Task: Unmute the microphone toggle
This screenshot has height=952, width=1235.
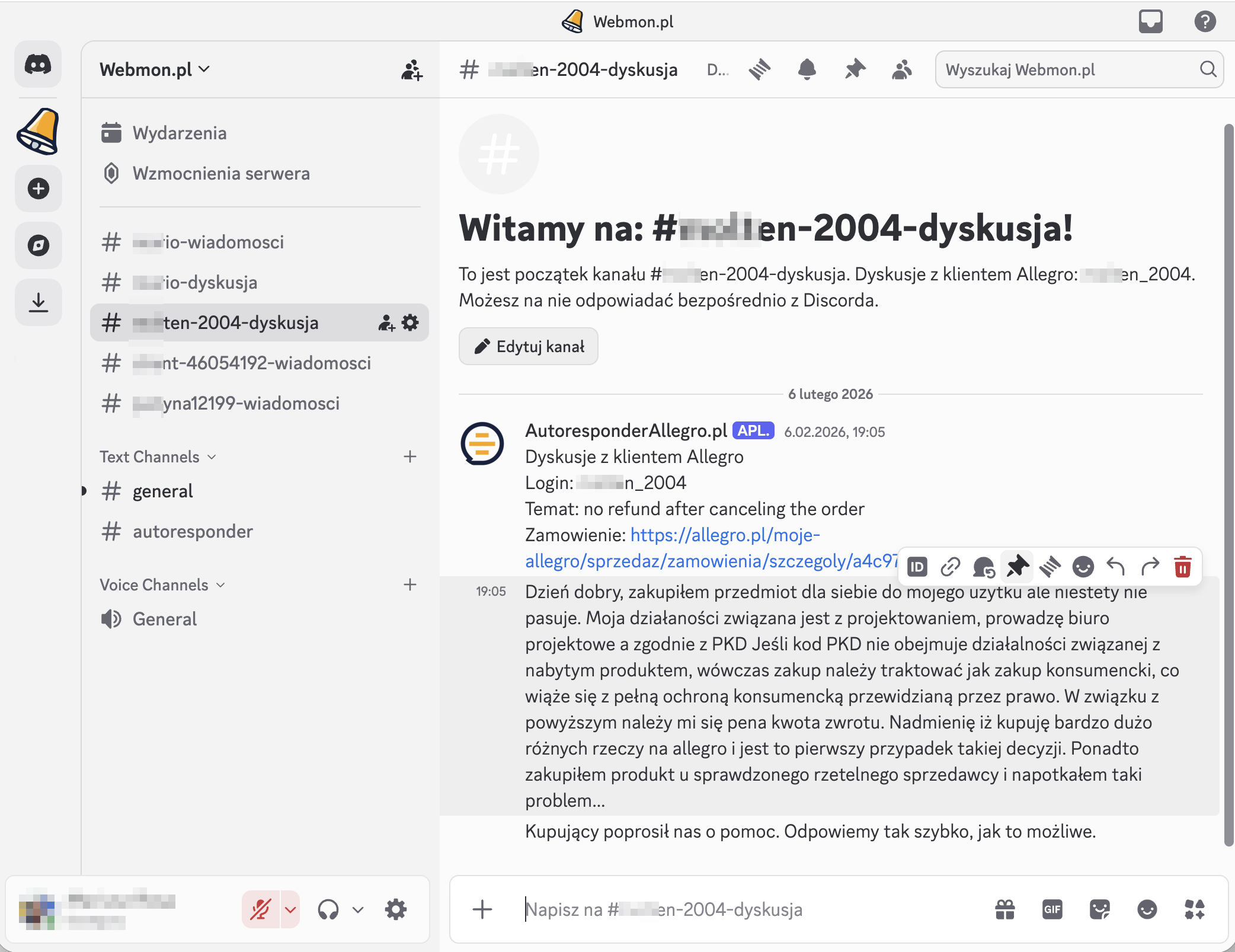Action: [261, 909]
